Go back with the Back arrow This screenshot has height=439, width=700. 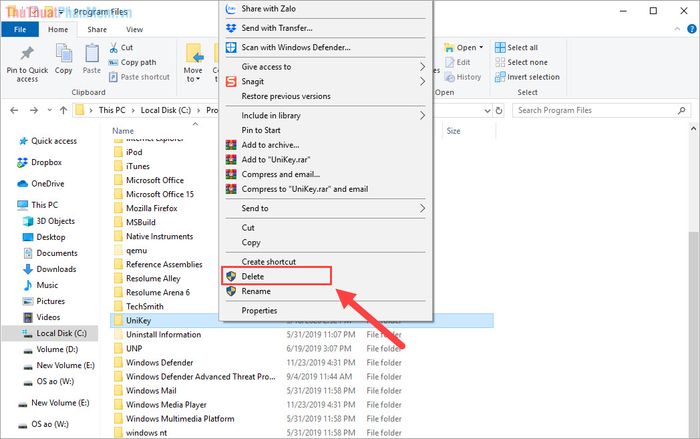coord(14,110)
